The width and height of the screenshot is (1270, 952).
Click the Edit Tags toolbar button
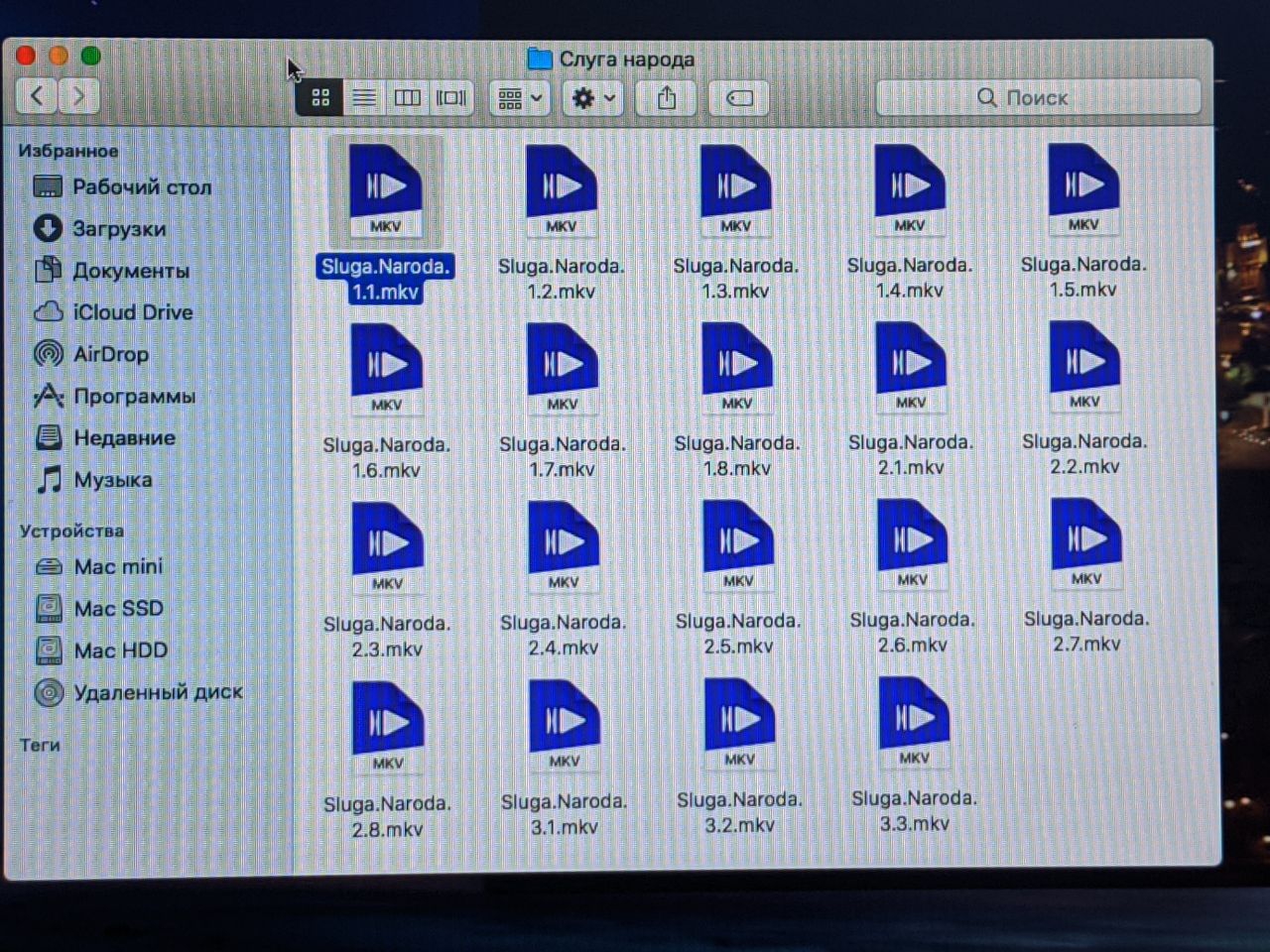click(x=740, y=97)
